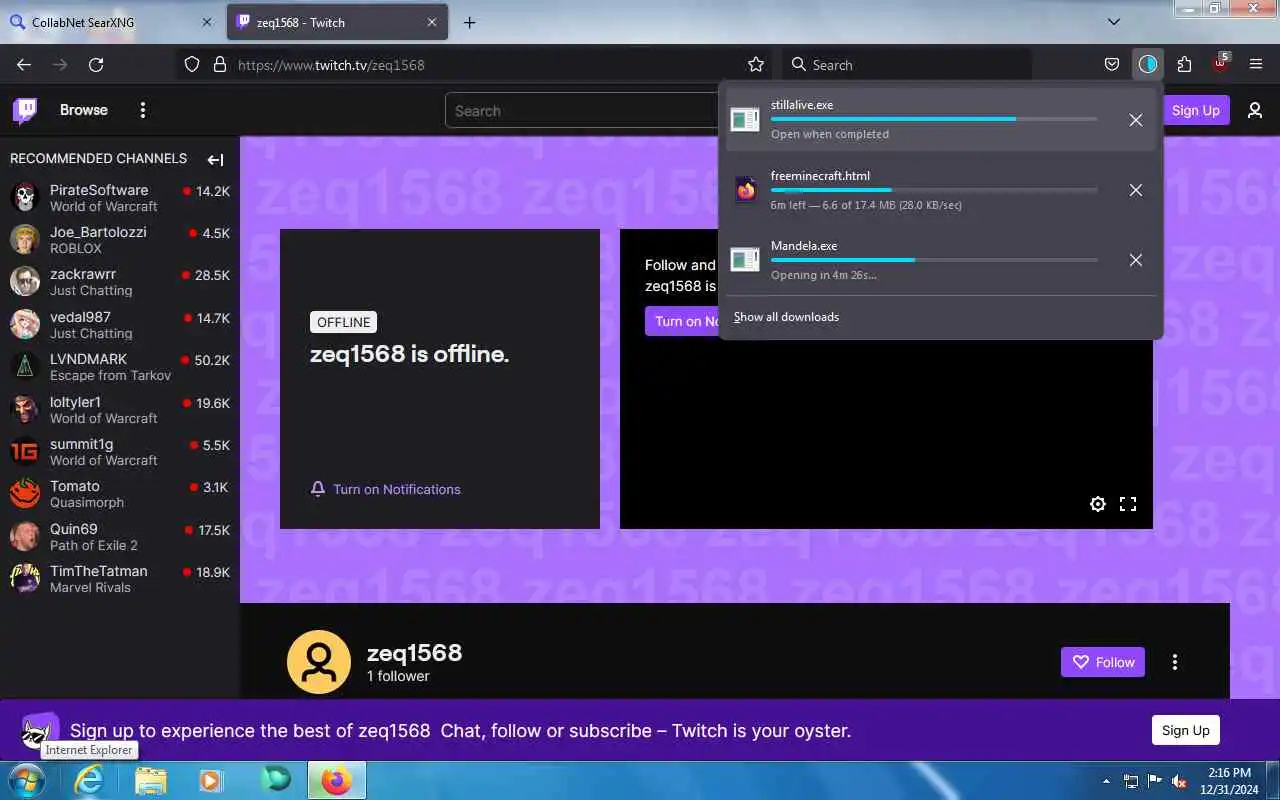Click the Firefox taskbar button

pyautogui.click(x=337, y=781)
